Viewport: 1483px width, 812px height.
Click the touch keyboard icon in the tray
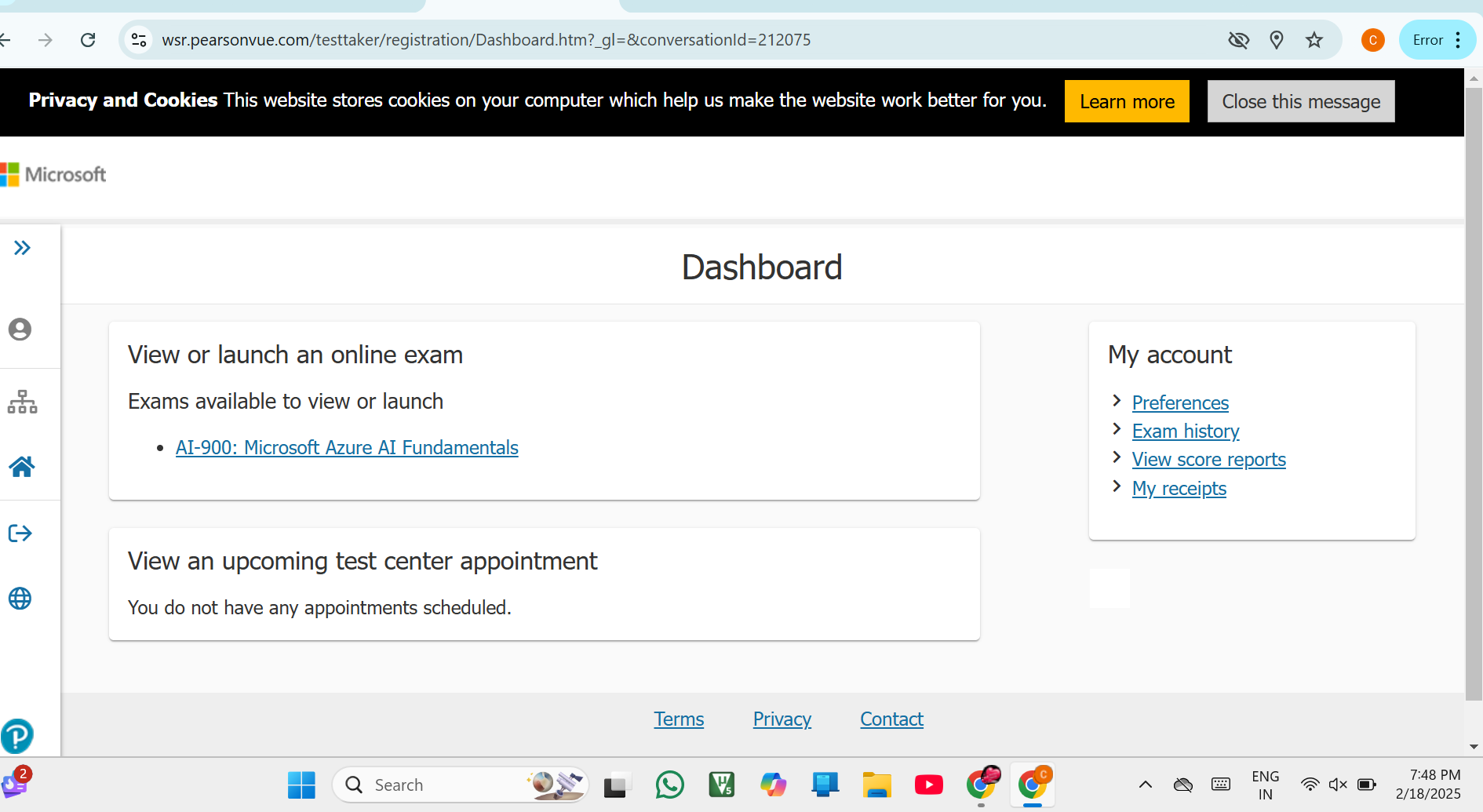[1221, 785]
